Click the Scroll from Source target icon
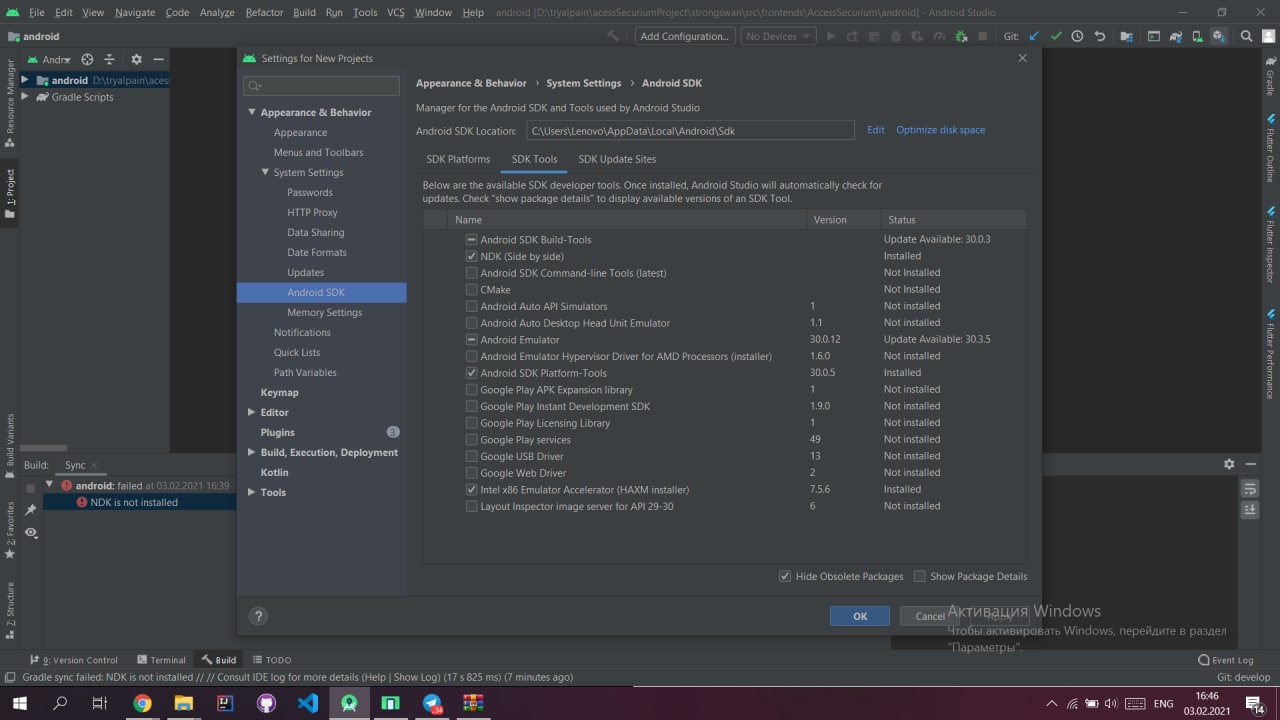Viewport: 1280px width, 720px height. [x=87, y=59]
